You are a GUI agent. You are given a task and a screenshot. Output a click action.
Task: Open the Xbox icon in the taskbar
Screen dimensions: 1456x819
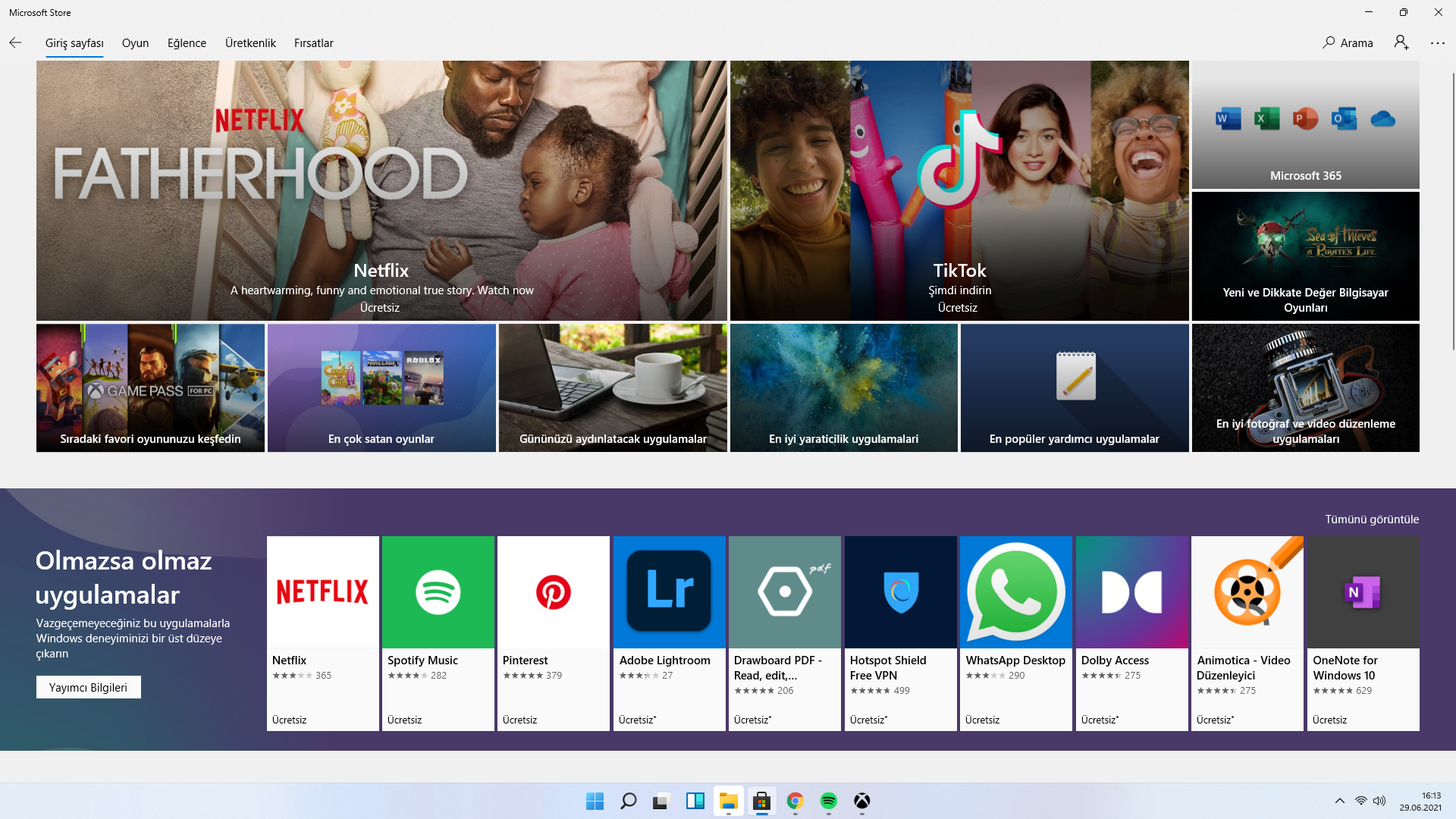pyautogui.click(x=861, y=801)
